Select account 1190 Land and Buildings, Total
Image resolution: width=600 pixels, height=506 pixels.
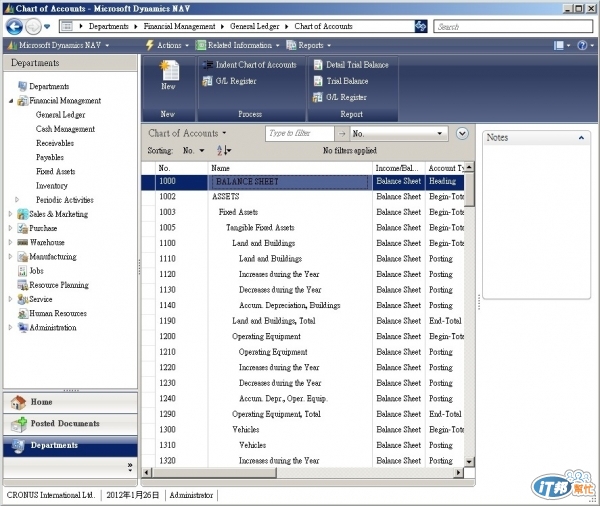[303, 321]
